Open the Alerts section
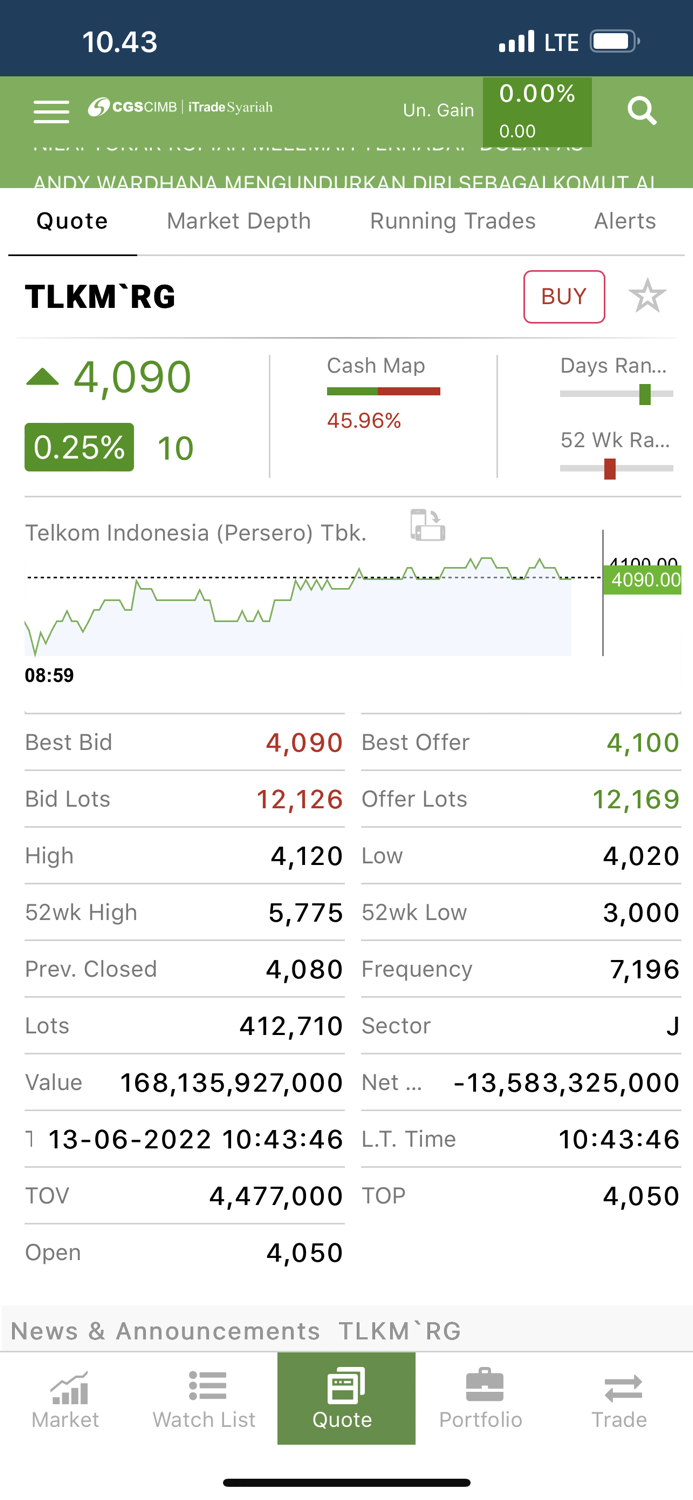 point(625,221)
